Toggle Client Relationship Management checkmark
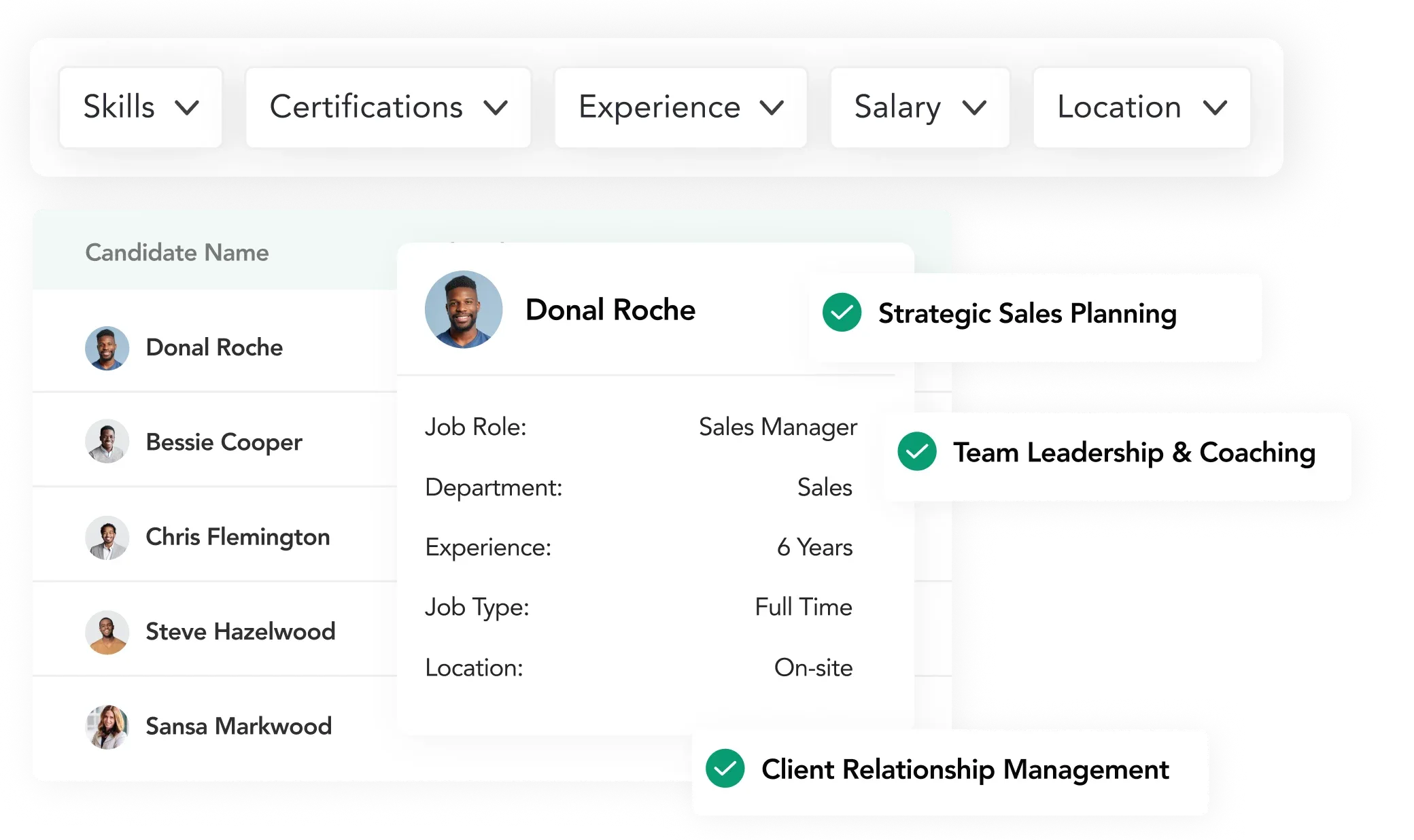1414x840 pixels. [x=725, y=769]
